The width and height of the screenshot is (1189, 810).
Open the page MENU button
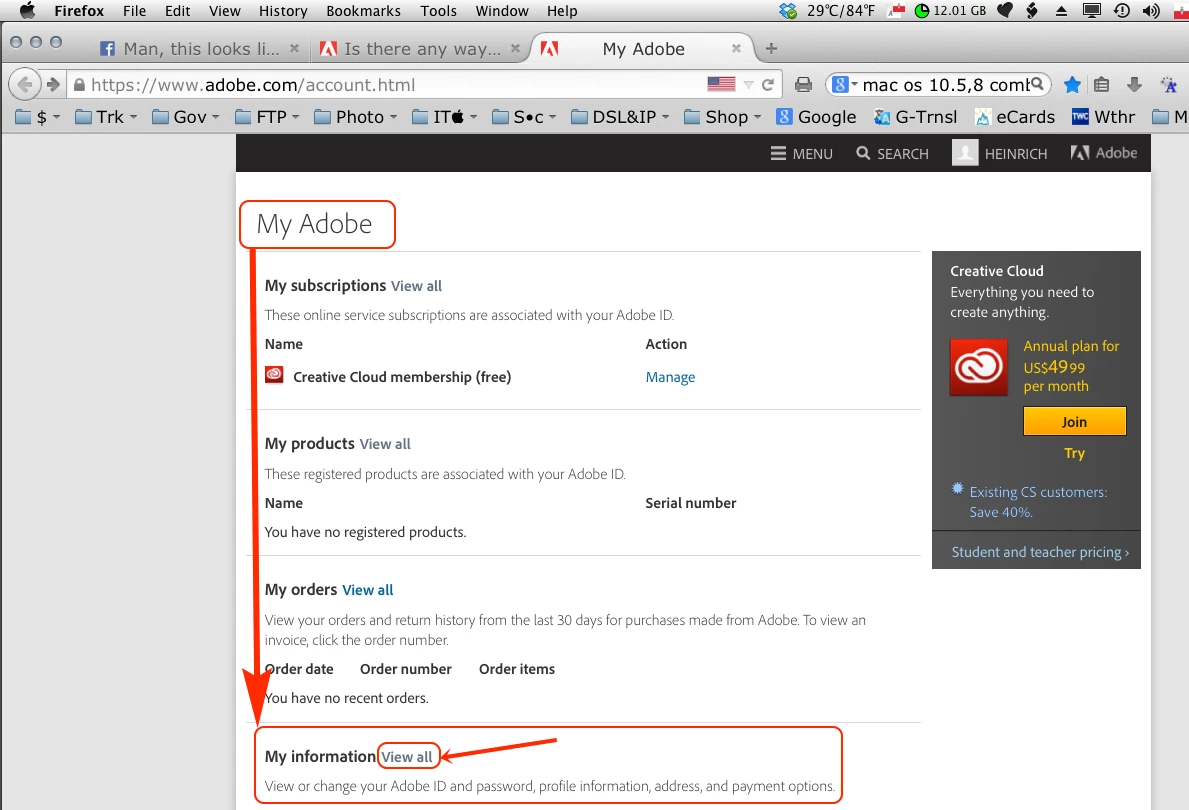(801, 153)
